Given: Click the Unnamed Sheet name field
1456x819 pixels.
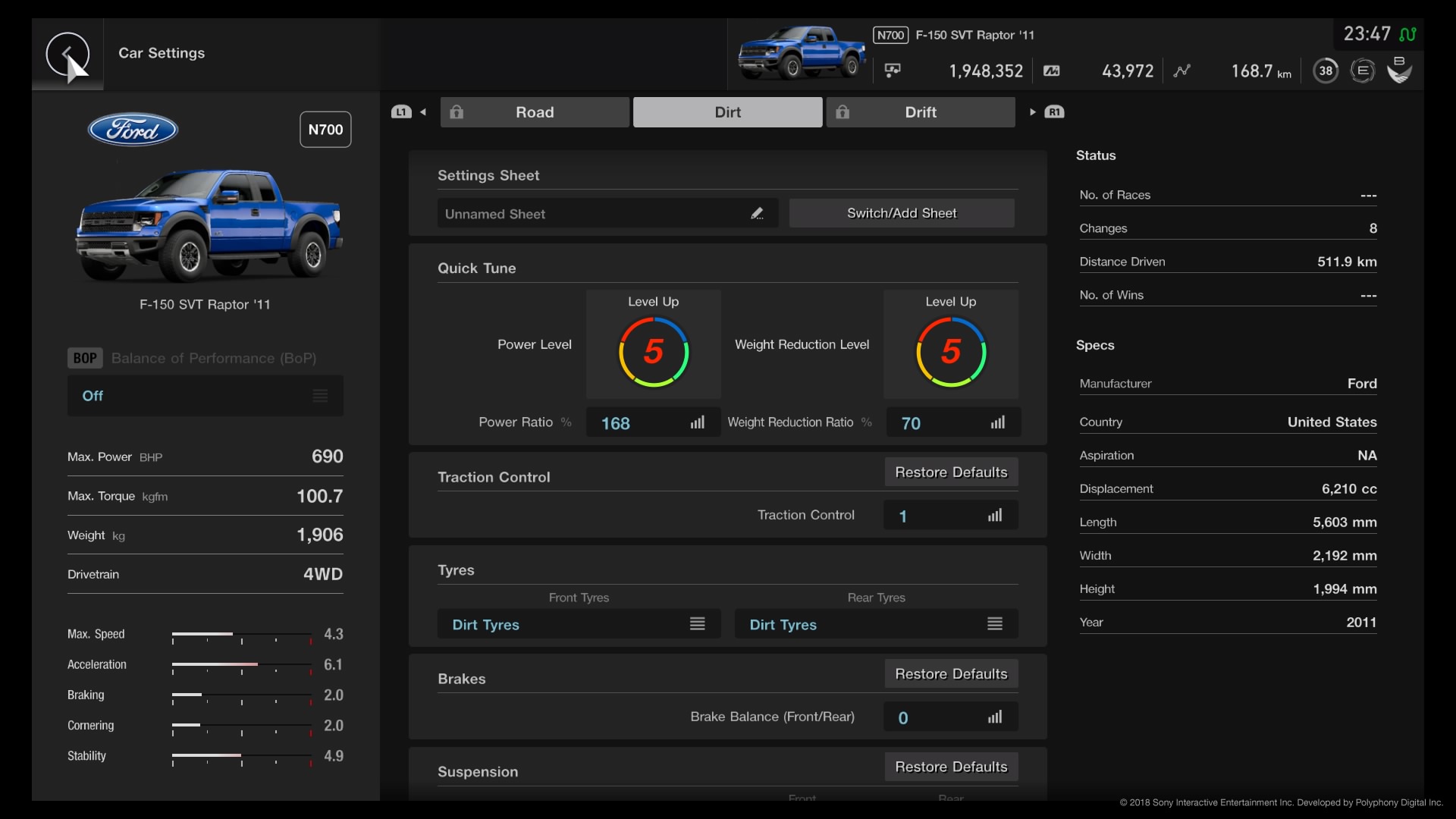Looking at the screenshot, I should click(x=608, y=214).
